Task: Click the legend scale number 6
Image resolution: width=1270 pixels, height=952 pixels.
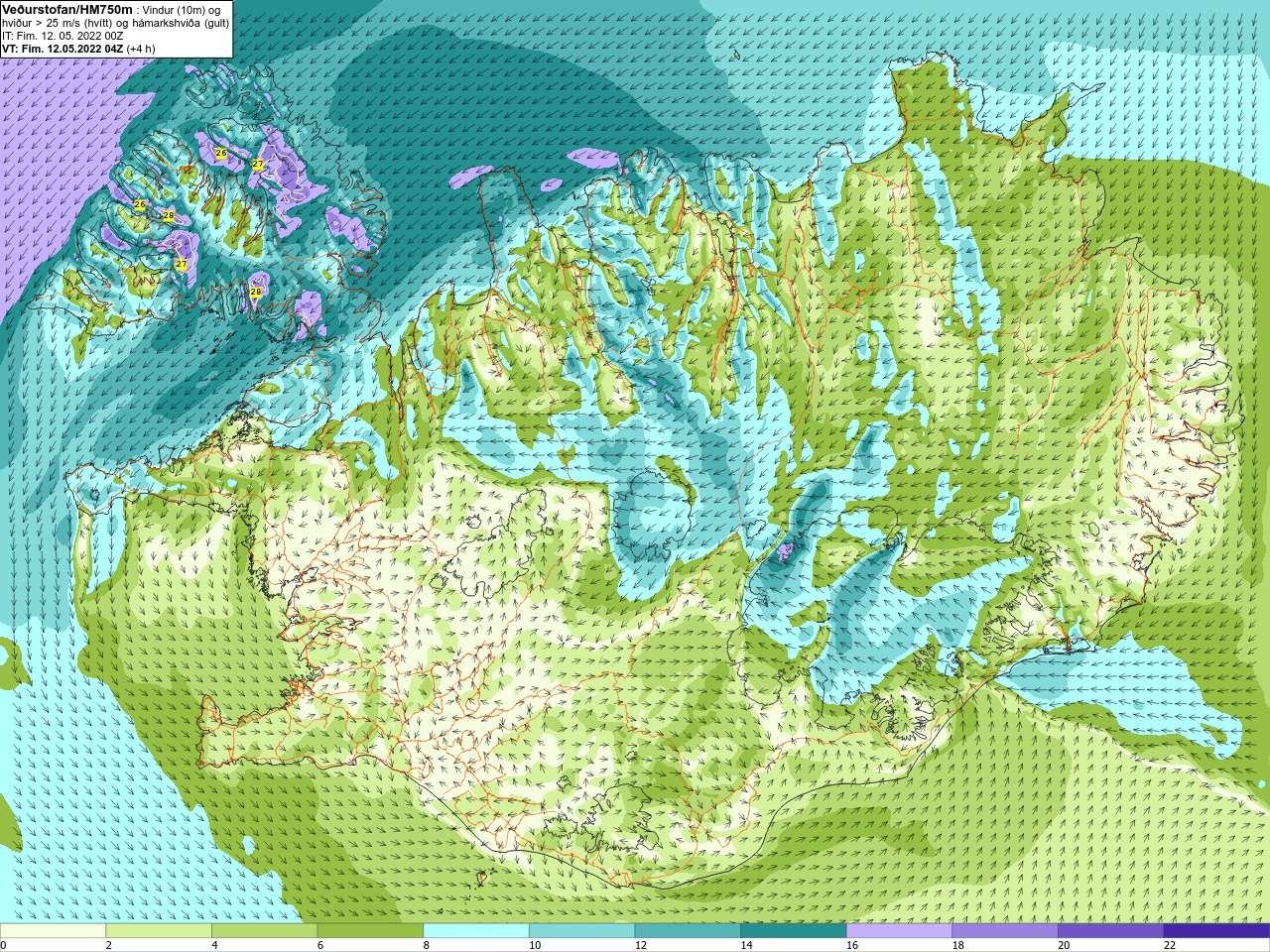Action: pos(320,945)
